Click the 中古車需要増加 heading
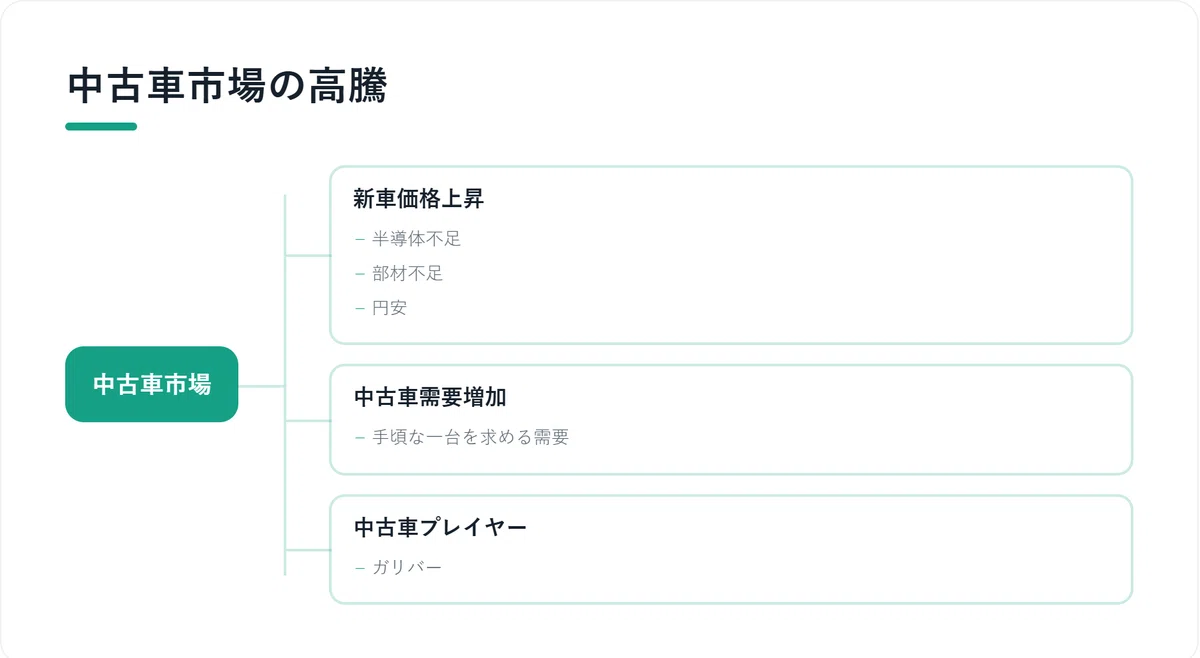 pyautogui.click(x=430, y=397)
